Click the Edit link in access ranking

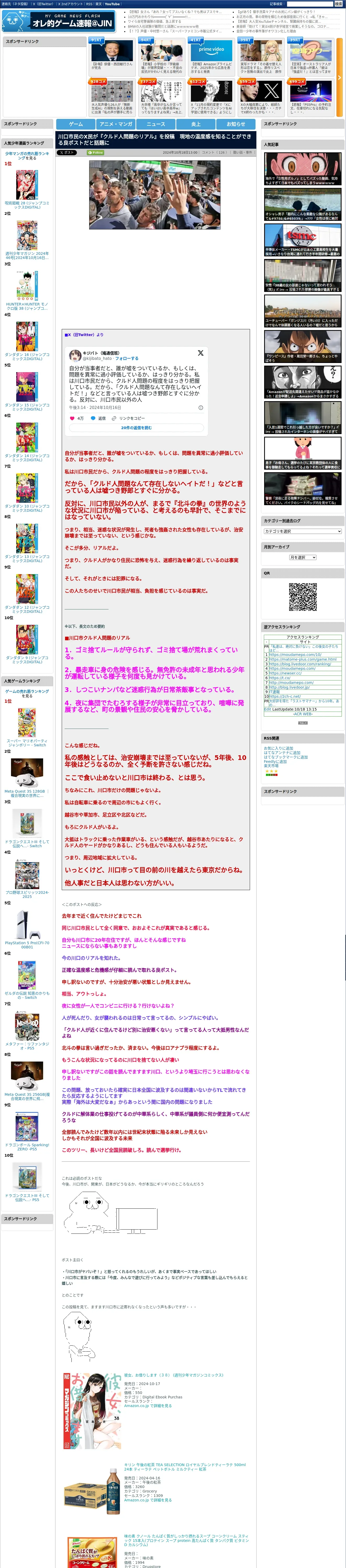tap(268, 709)
